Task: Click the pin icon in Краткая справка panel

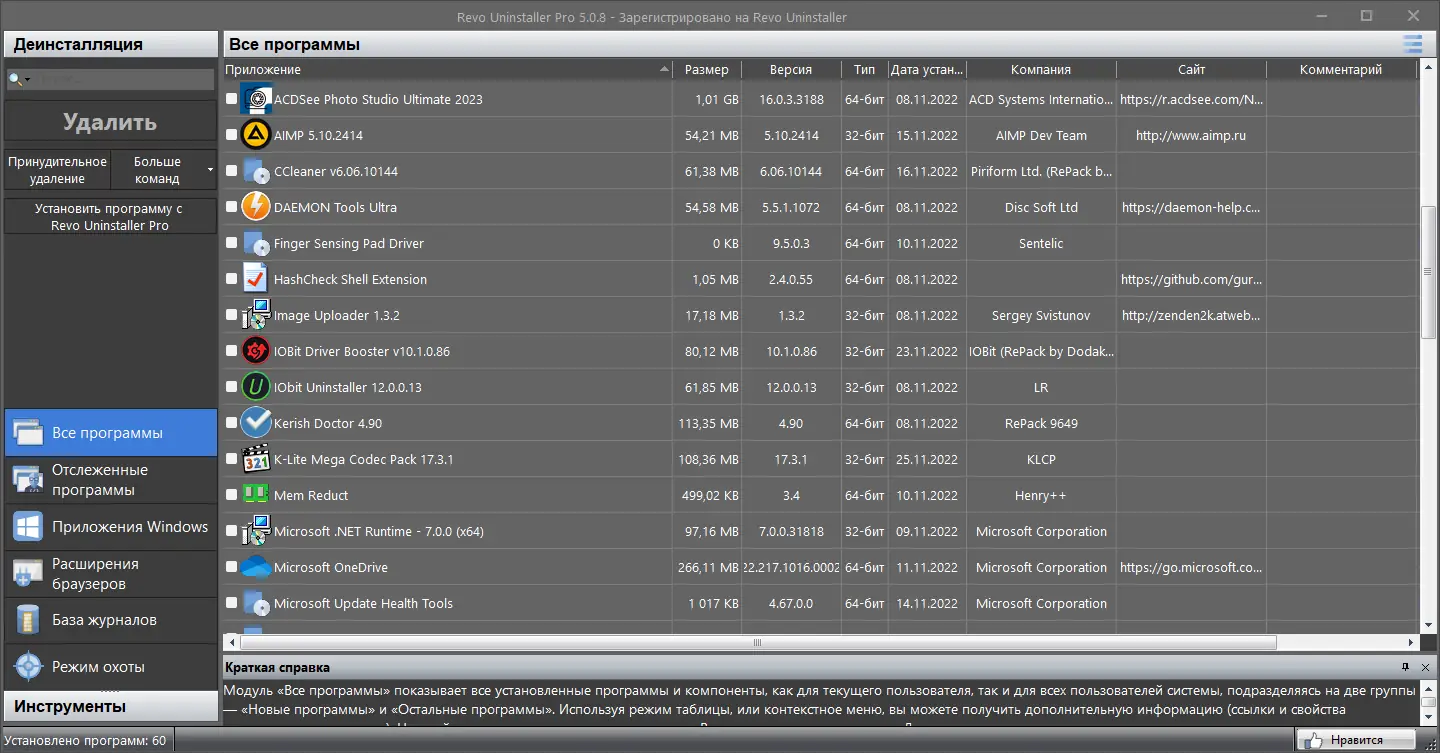Action: 1405,667
